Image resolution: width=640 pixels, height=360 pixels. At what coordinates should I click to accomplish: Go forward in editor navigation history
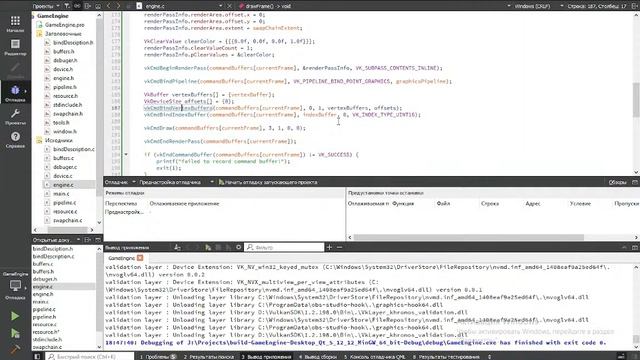click(118, 6)
